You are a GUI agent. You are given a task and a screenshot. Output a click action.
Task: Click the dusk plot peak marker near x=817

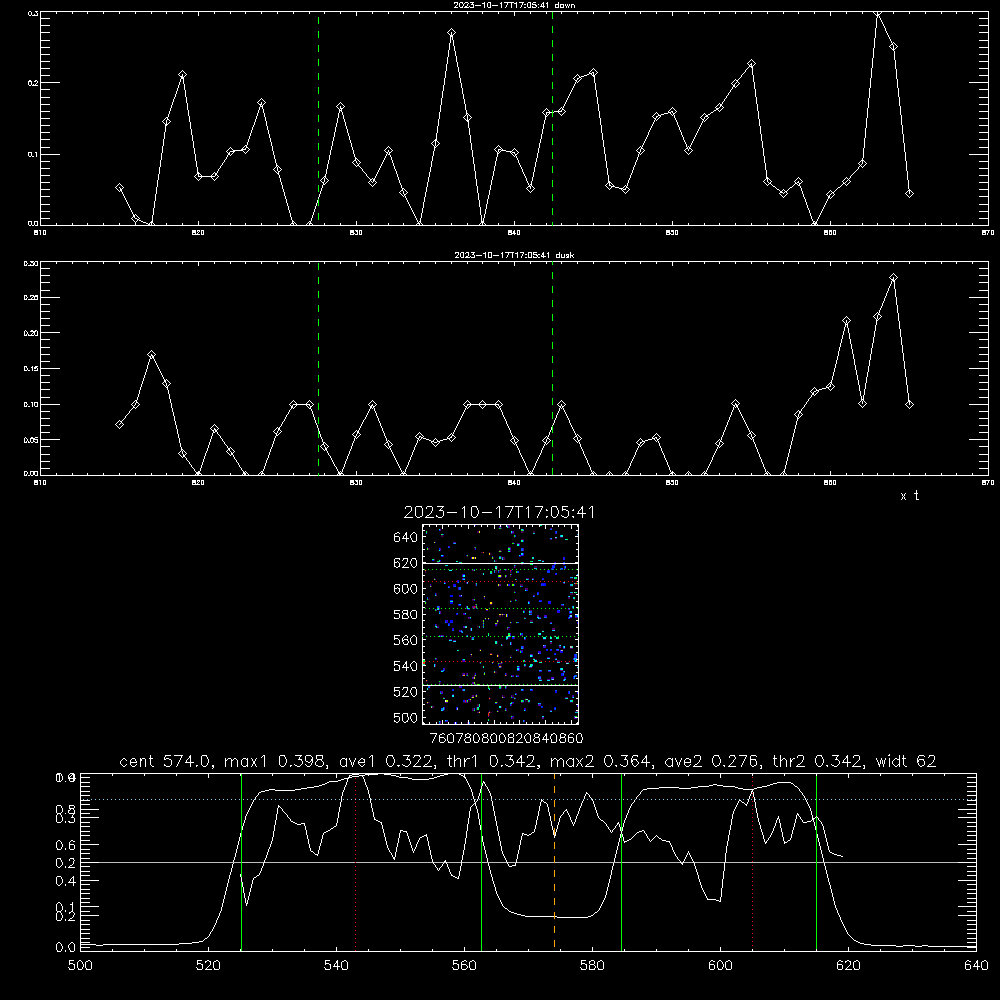[x=151, y=355]
